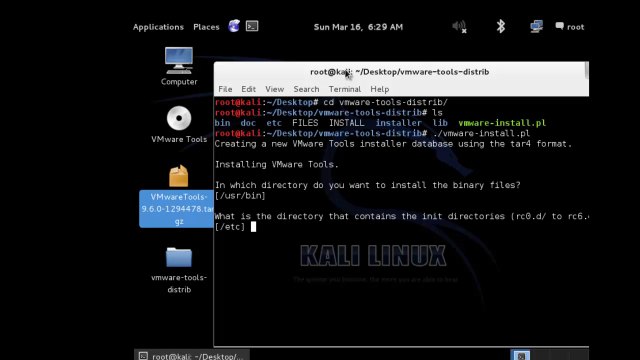Click the 'installer' directory name in listing

point(398,123)
